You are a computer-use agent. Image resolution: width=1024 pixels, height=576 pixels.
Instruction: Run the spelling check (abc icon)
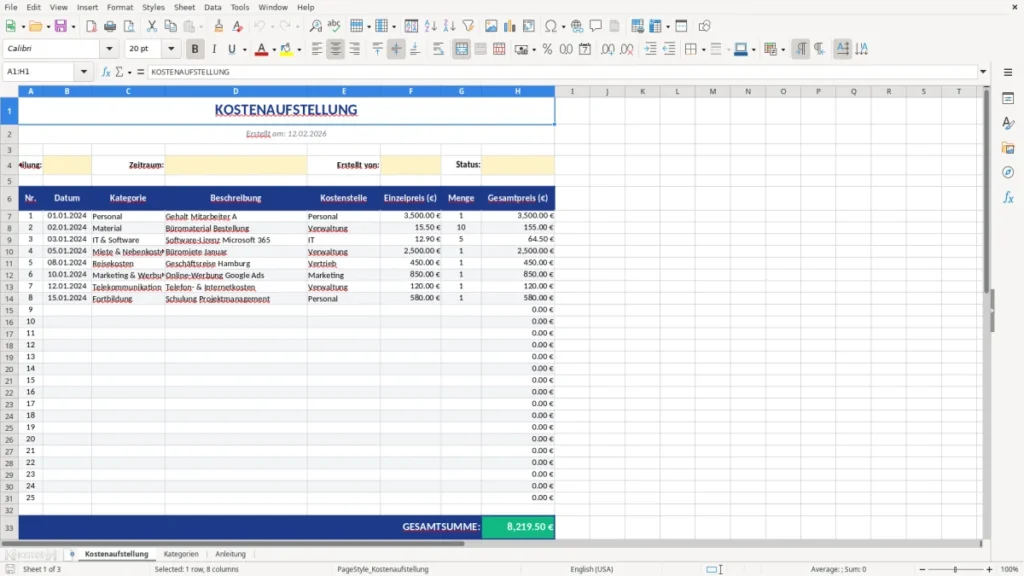(334, 26)
